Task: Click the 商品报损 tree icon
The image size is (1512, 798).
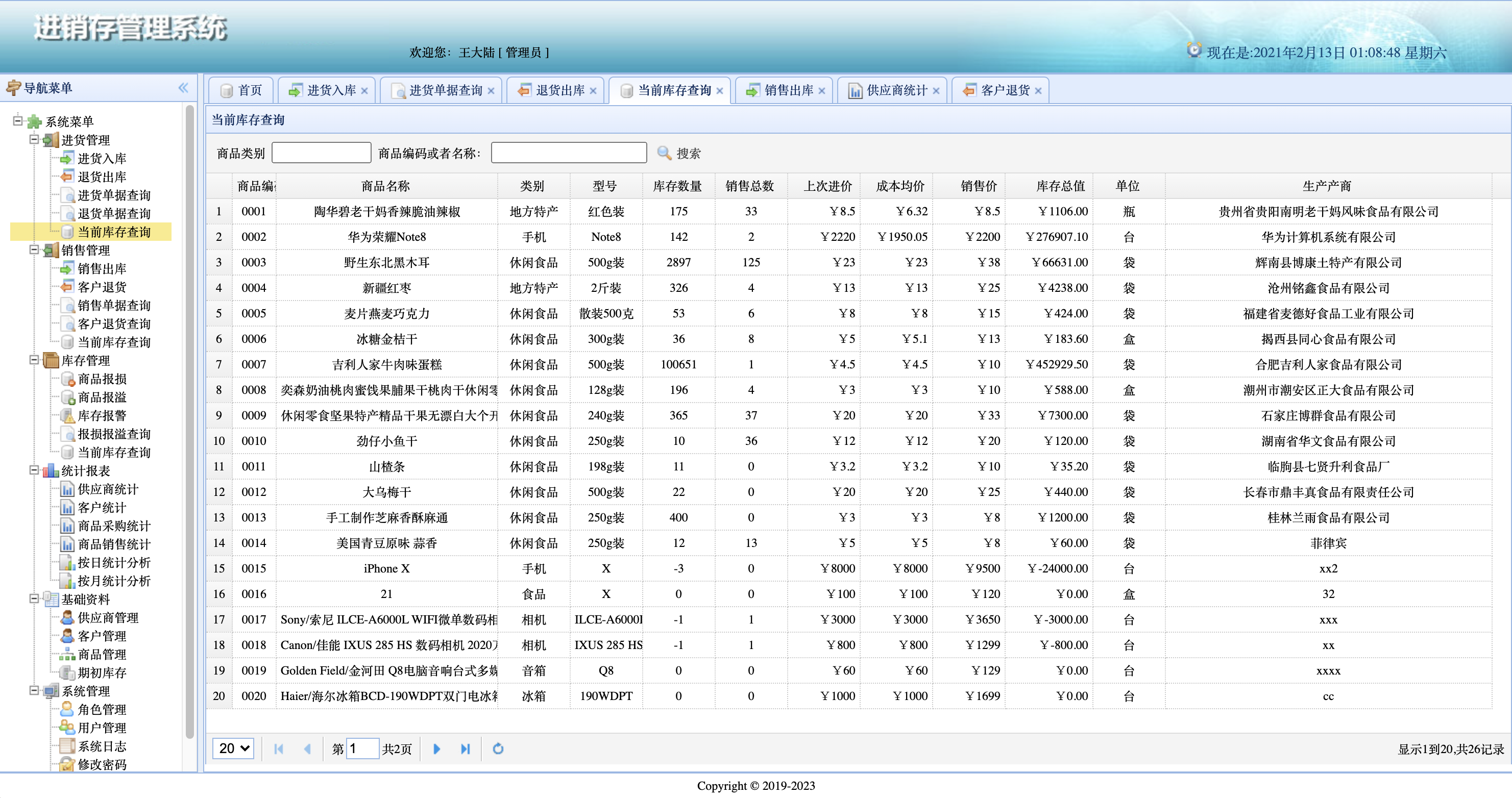Action: pyautogui.click(x=68, y=379)
